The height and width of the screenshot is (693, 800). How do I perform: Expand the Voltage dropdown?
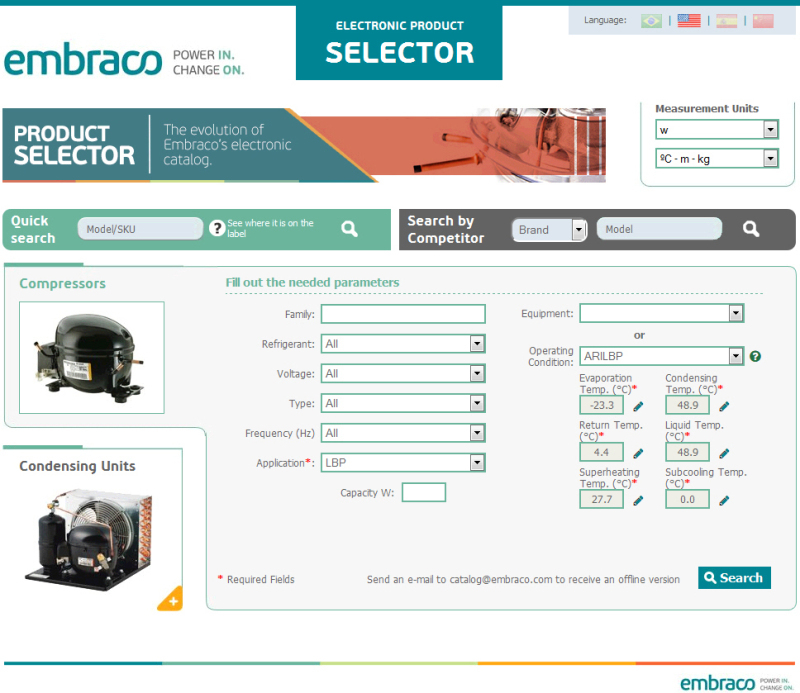point(403,374)
